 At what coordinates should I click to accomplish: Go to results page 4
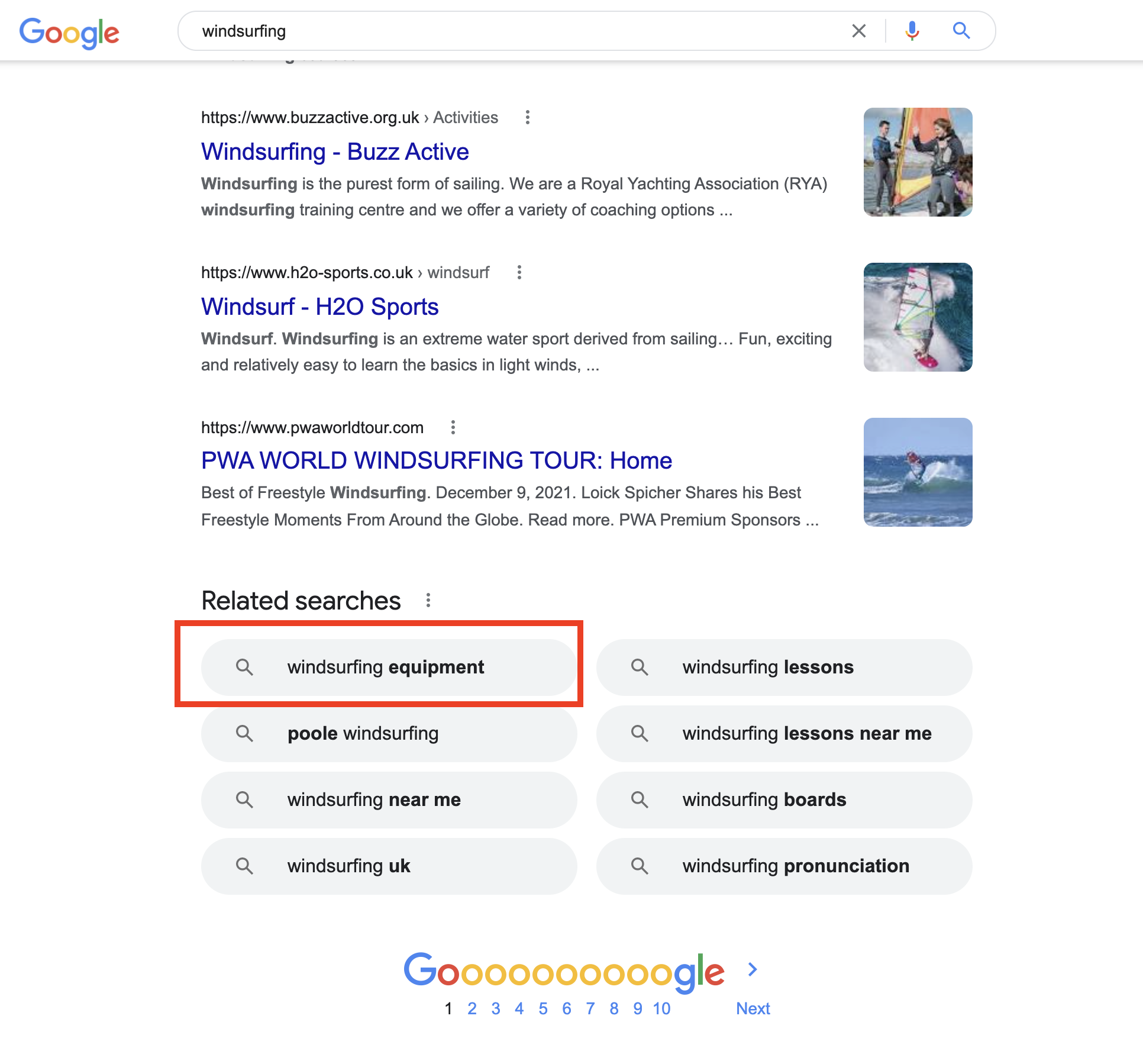pos(519,1008)
